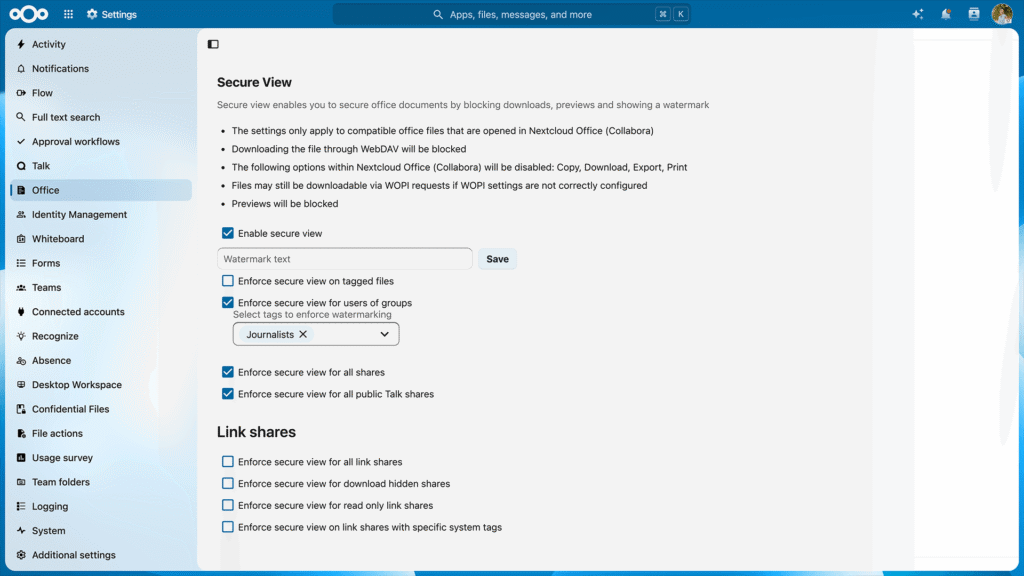Open File actions settings
Screen dimensions: 1024x576
101,433
